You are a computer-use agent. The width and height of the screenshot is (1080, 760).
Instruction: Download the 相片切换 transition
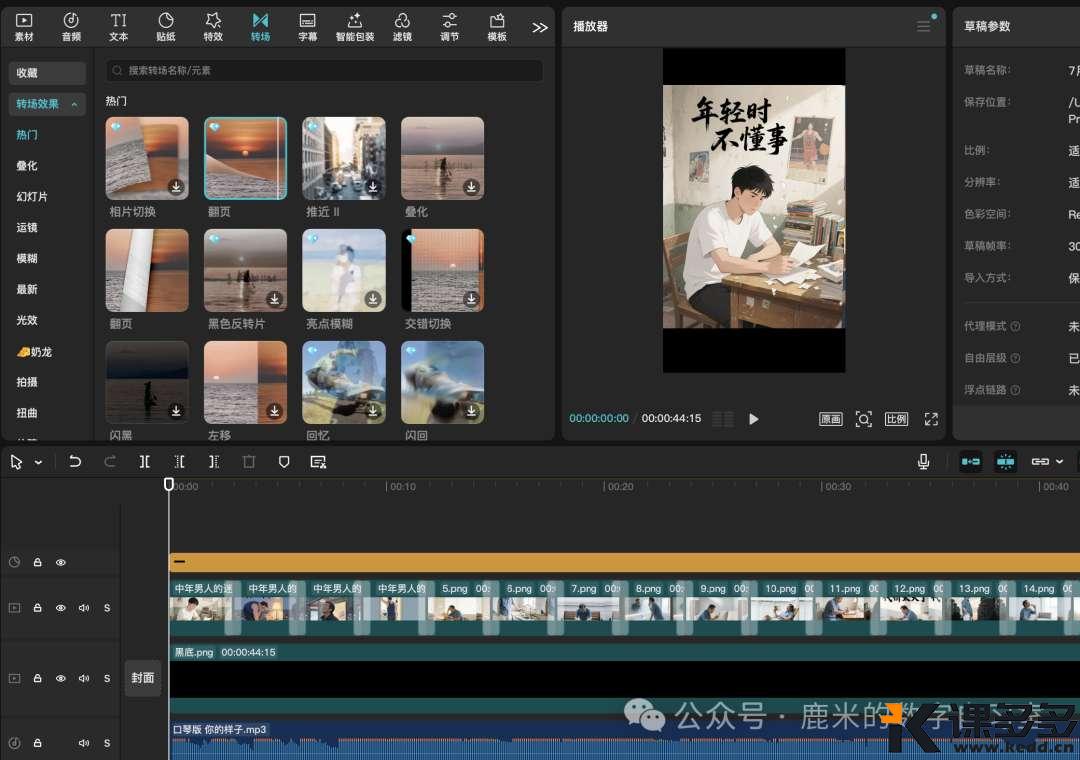[176, 187]
